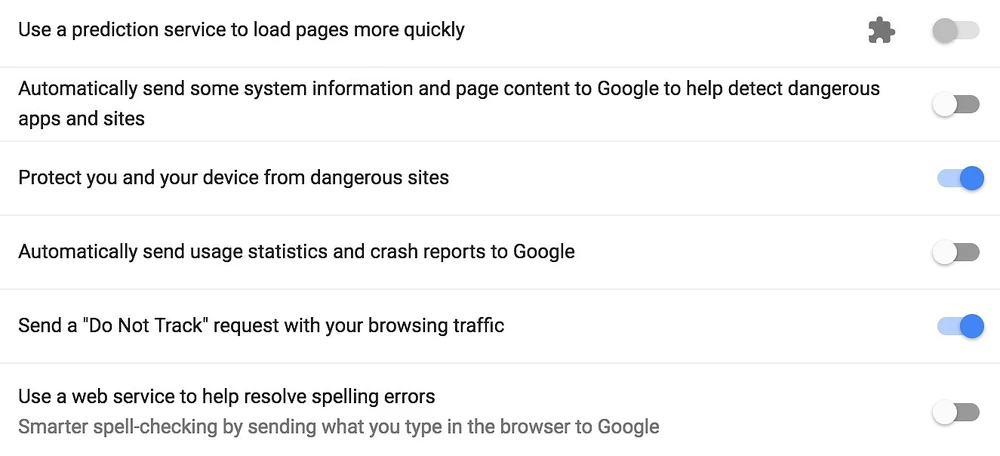The height and width of the screenshot is (456, 1000).
Task: Turn off the "Do Not Track" request
Action: [960, 326]
